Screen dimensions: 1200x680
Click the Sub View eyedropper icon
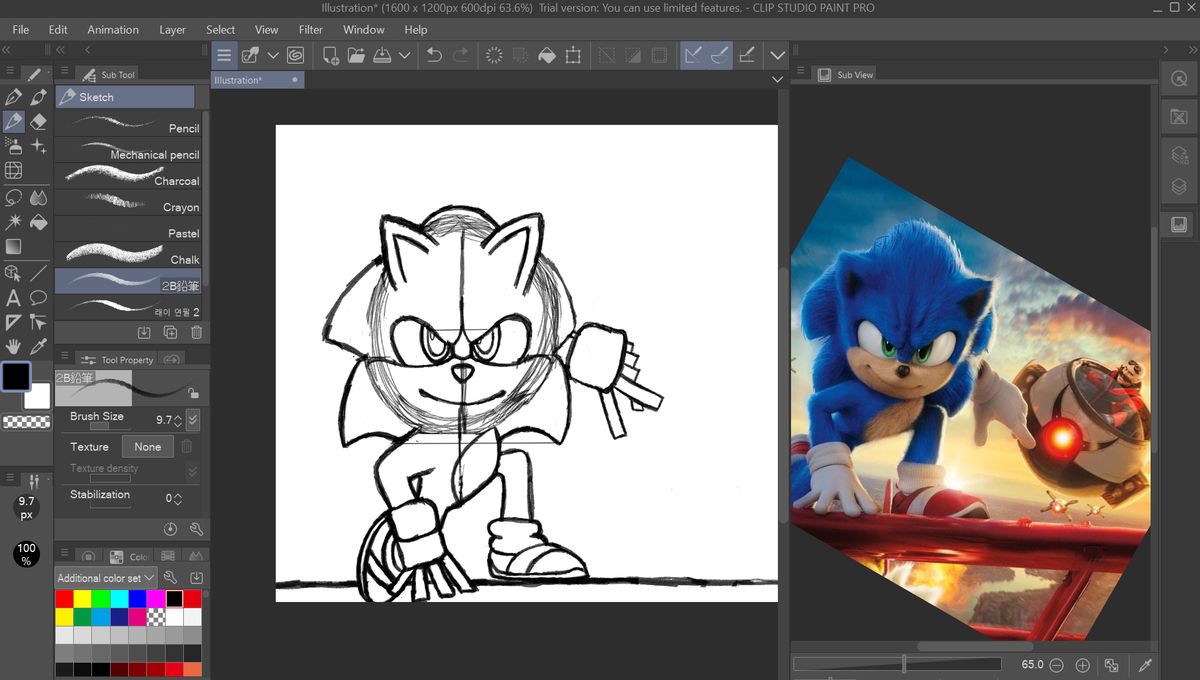(x=1144, y=665)
